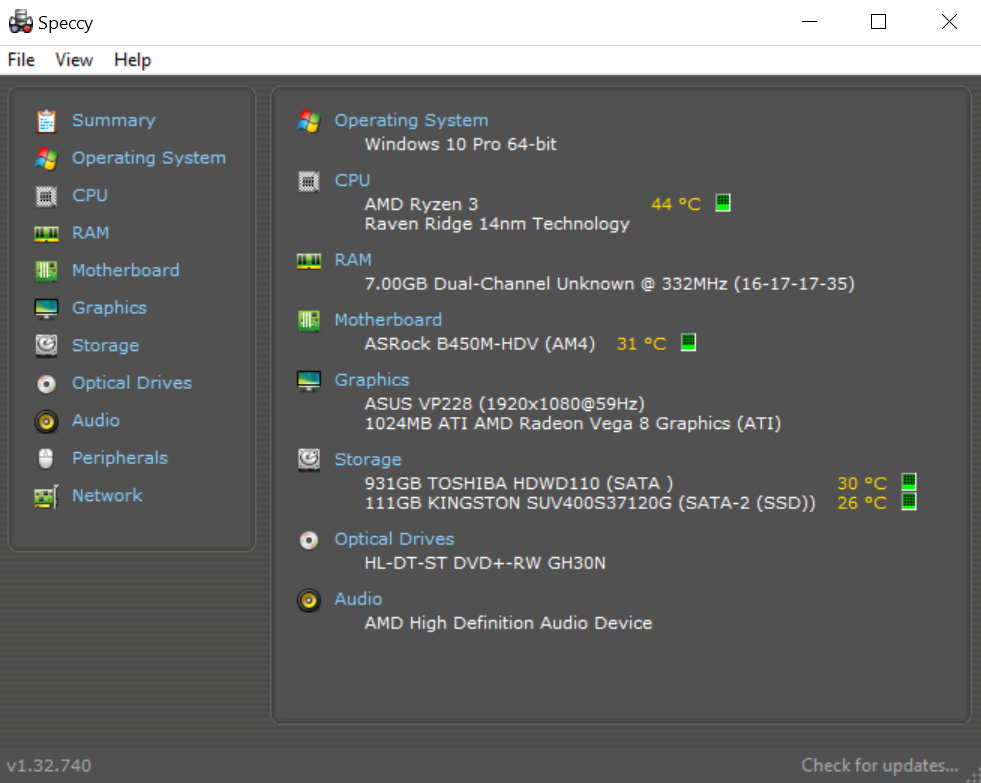Select CPU in the sidebar
Screen dimensions: 981x783
[90, 195]
